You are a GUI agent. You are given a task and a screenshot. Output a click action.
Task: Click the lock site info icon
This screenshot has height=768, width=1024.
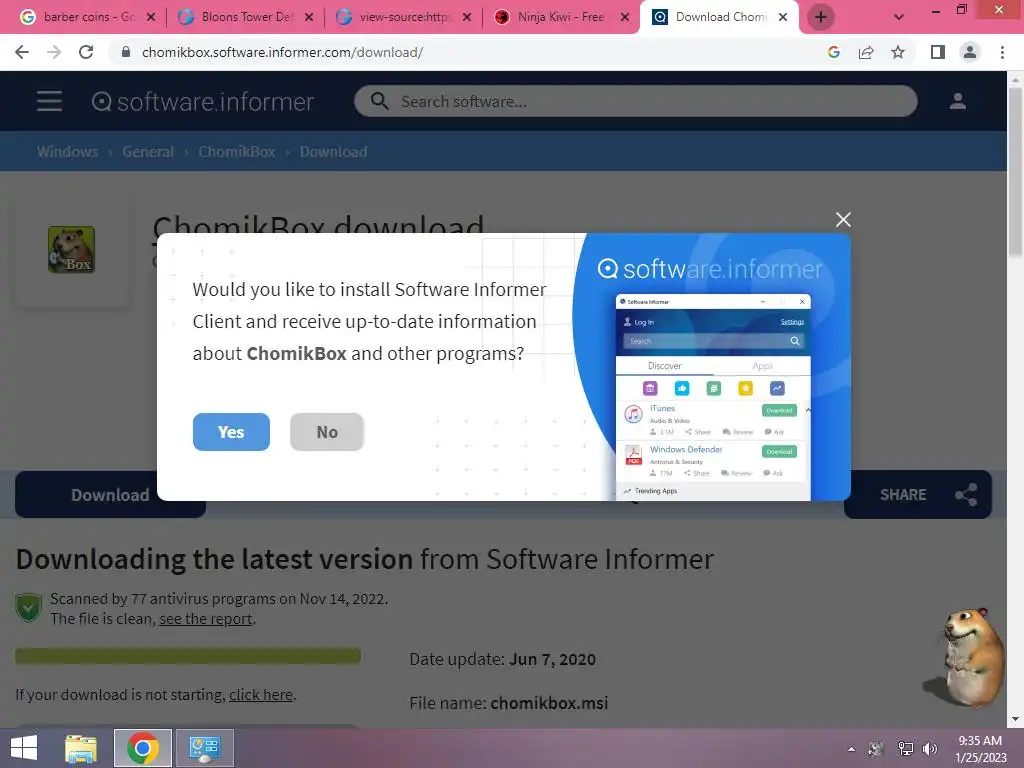(126, 52)
